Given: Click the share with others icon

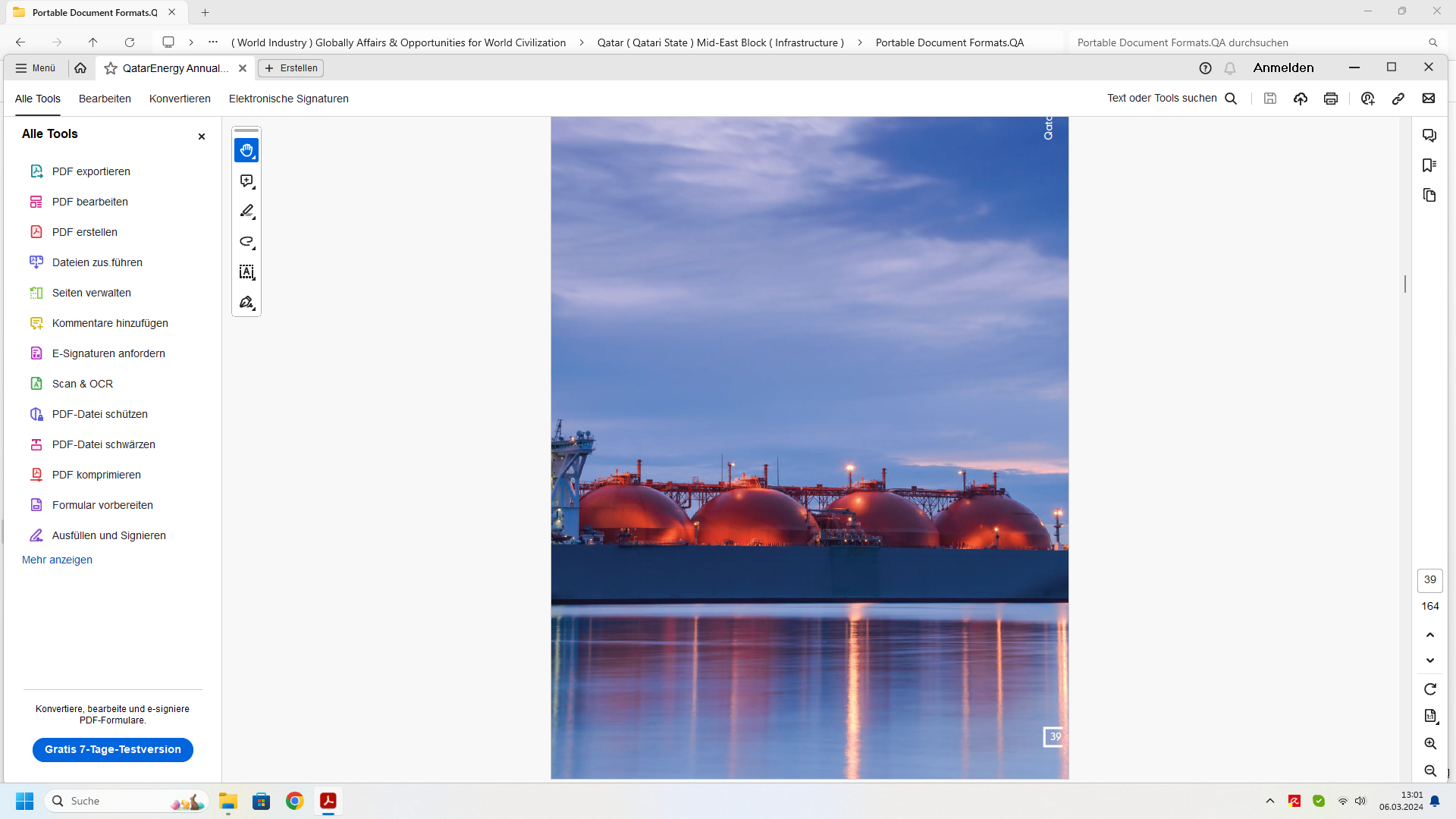Looking at the screenshot, I should point(1368,99).
